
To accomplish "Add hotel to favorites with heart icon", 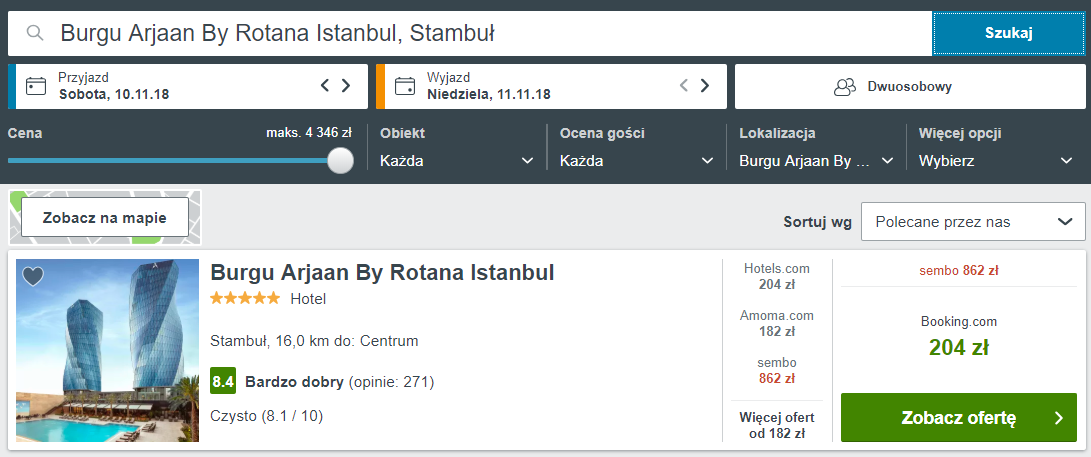I will click(x=33, y=276).
